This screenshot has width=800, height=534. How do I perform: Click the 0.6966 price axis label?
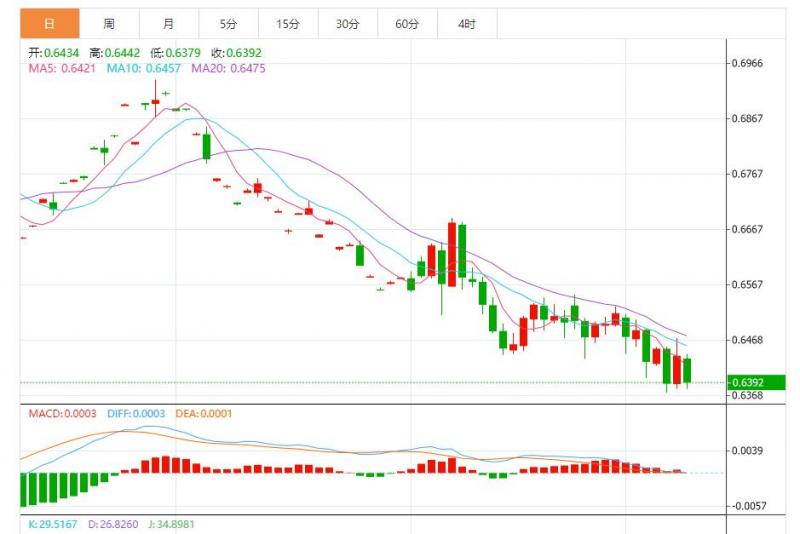point(747,63)
